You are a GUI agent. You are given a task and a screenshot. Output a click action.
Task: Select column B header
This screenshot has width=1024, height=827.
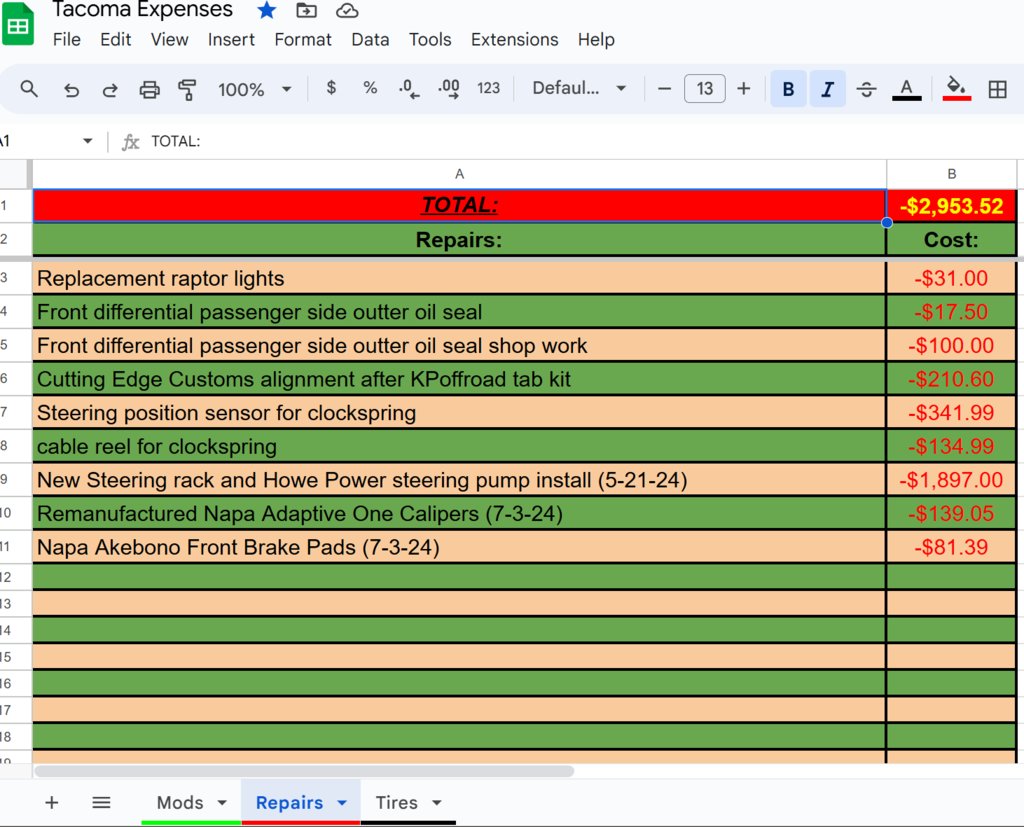point(952,174)
